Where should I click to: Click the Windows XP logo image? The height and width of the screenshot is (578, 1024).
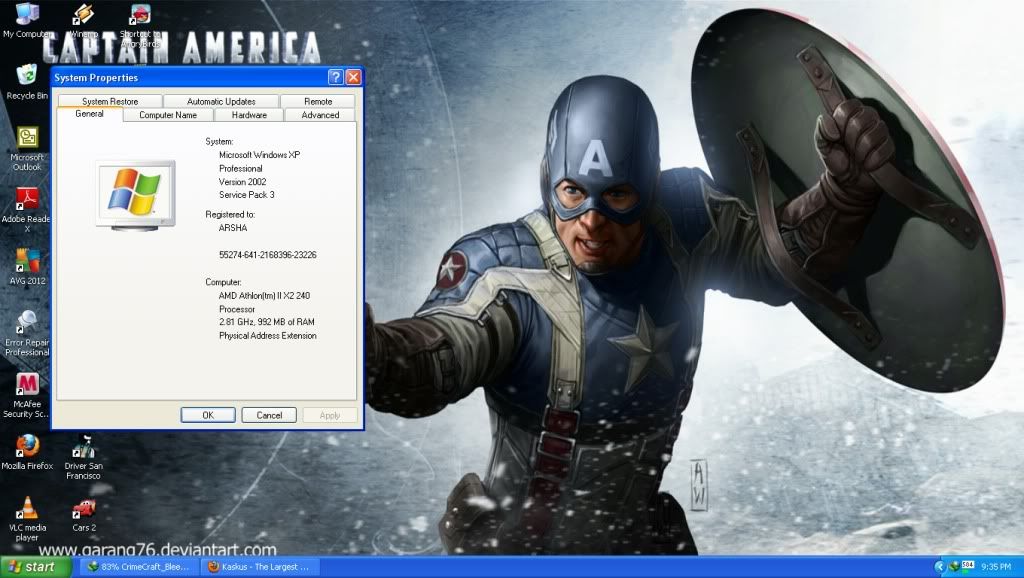[x=135, y=195]
